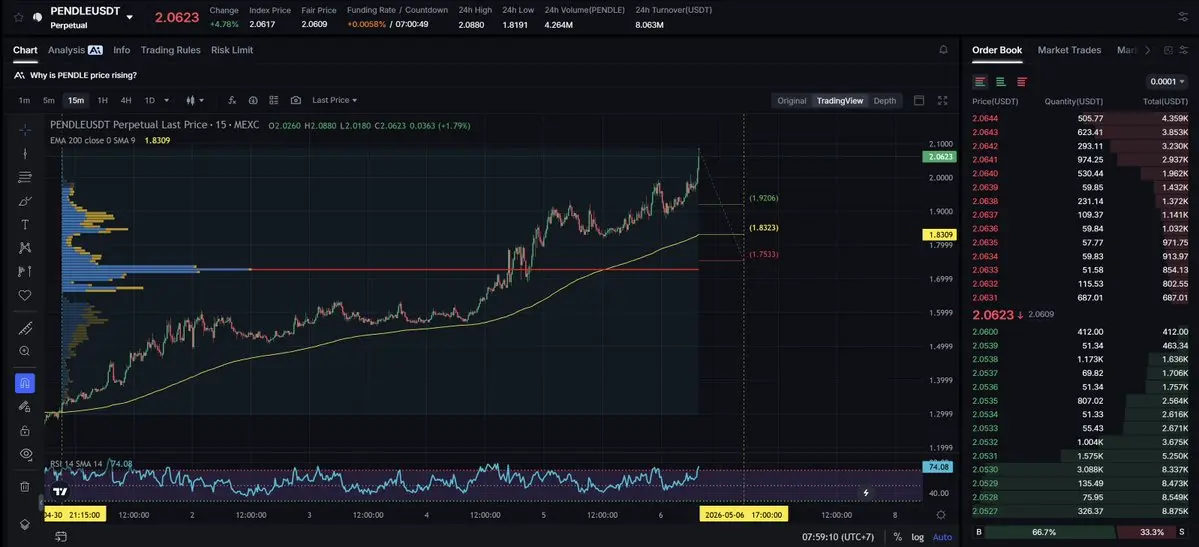This screenshot has height=547, width=1199.
Task: Show only asks red order book view
Action: point(1022,82)
